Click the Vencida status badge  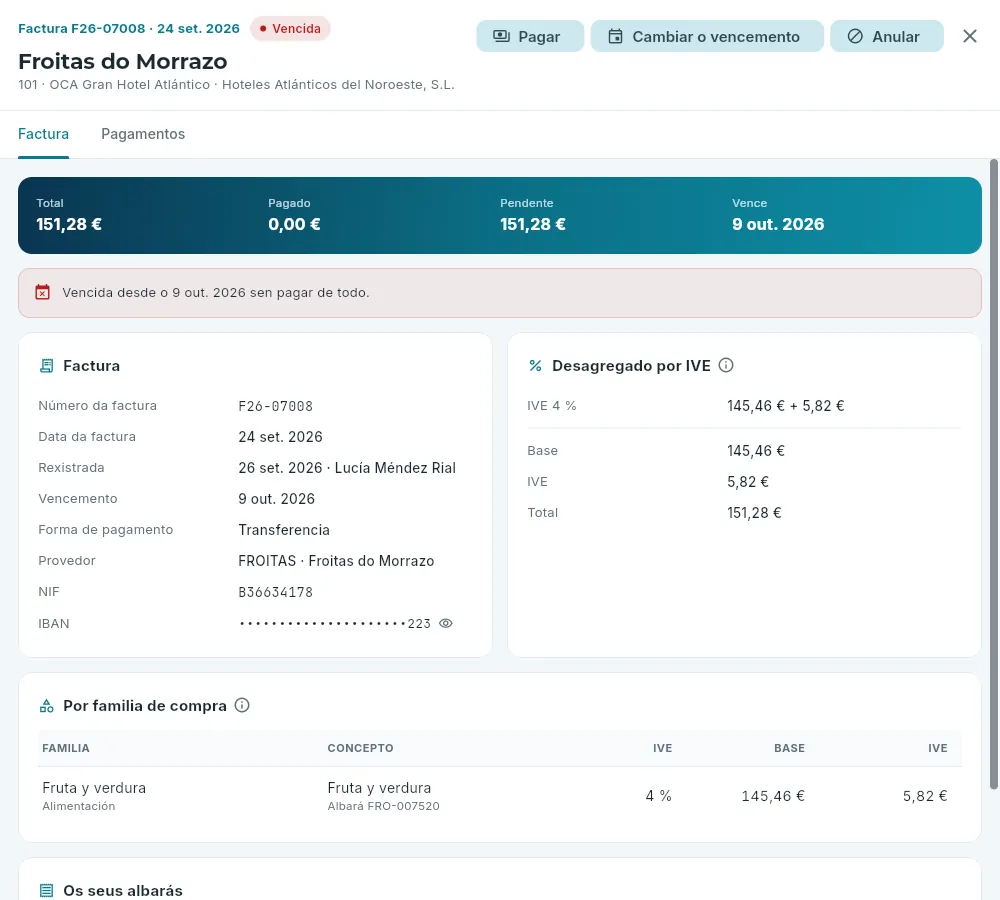tap(290, 29)
